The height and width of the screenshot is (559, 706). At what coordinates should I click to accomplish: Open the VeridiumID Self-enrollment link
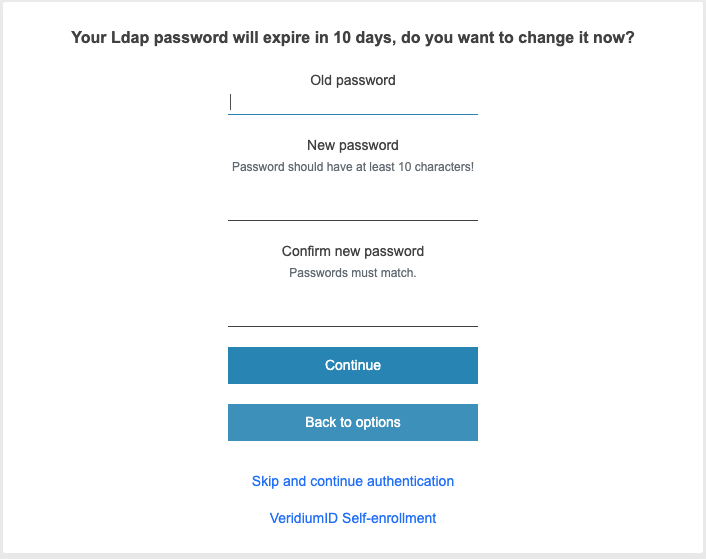pyautogui.click(x=353, y=518)
